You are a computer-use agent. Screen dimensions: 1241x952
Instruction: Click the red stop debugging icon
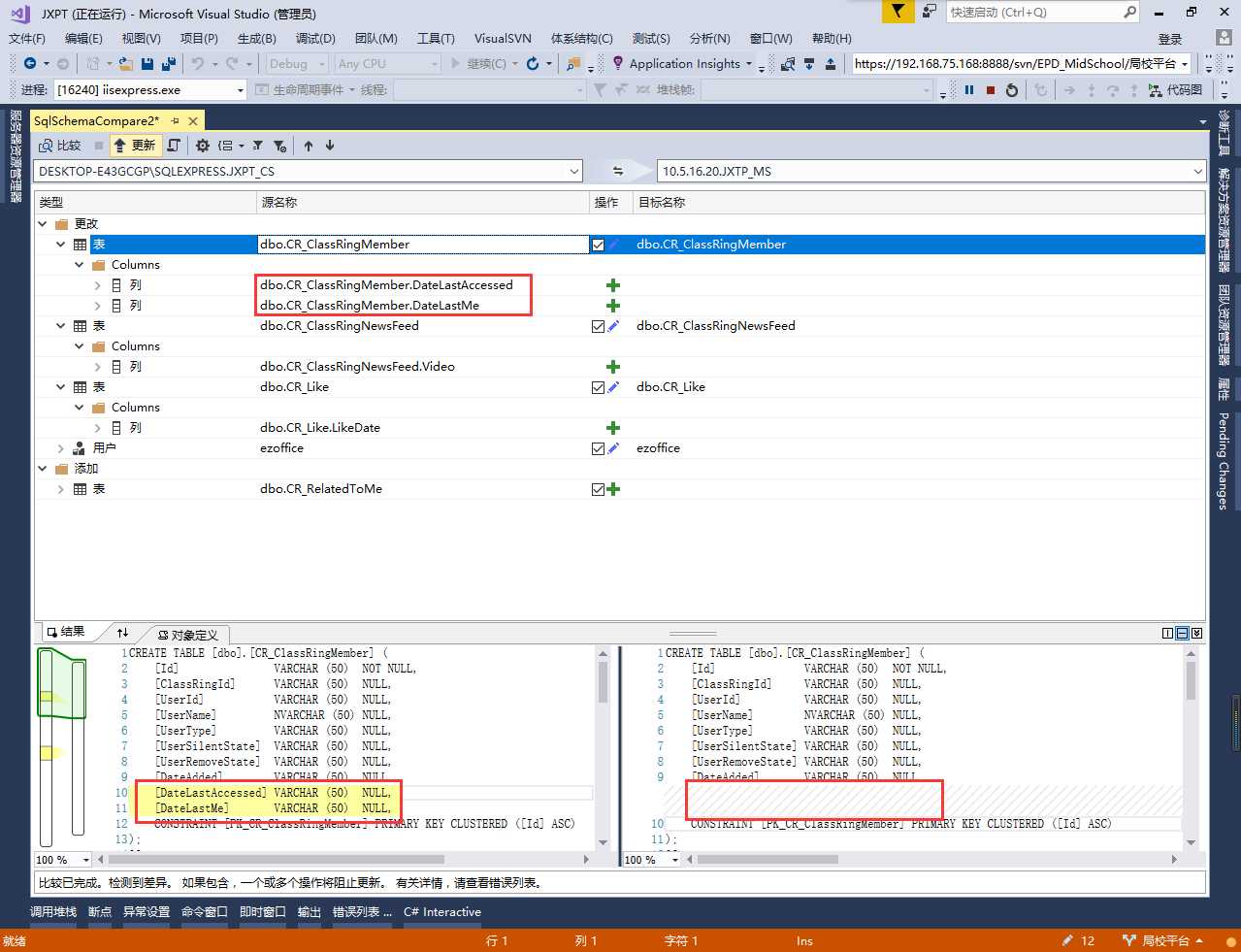click(x=991, y=89)
